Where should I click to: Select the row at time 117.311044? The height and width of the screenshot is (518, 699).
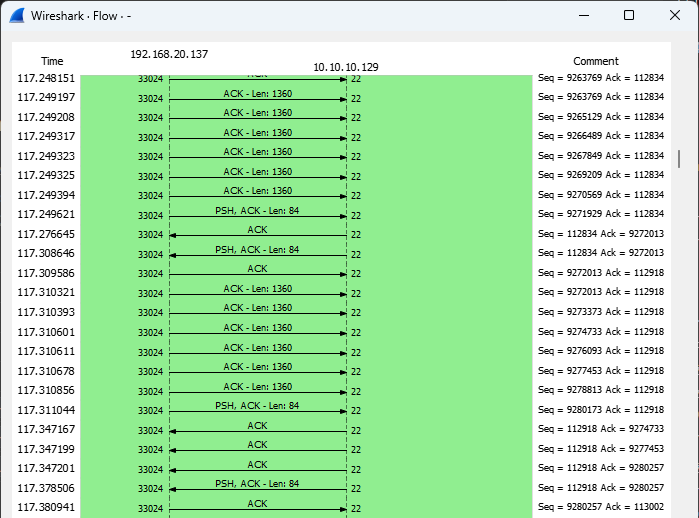341,410
